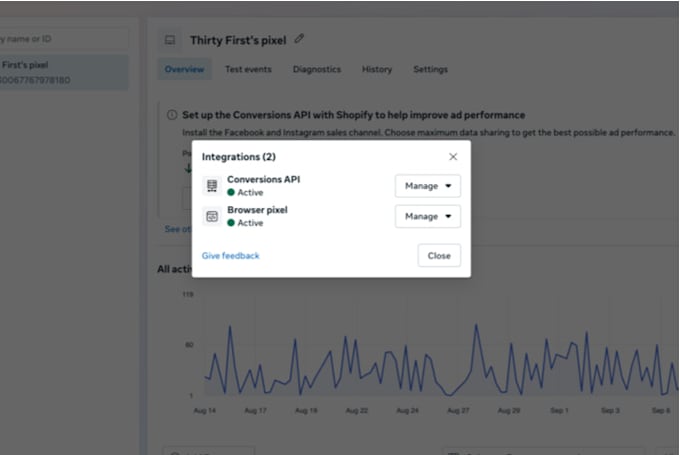Click the Close button in Integrations dialog

coord(439,255)
